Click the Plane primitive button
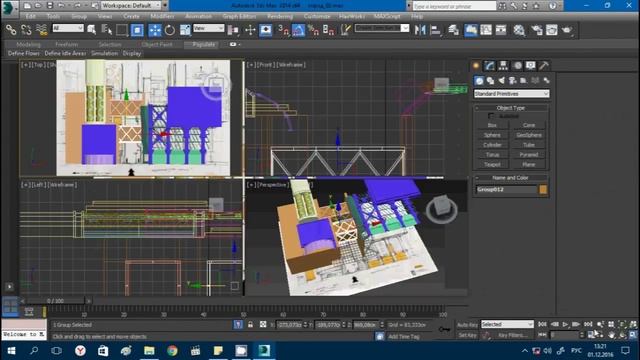The width and height of the screenshot is (640, 360). [529, 164]
